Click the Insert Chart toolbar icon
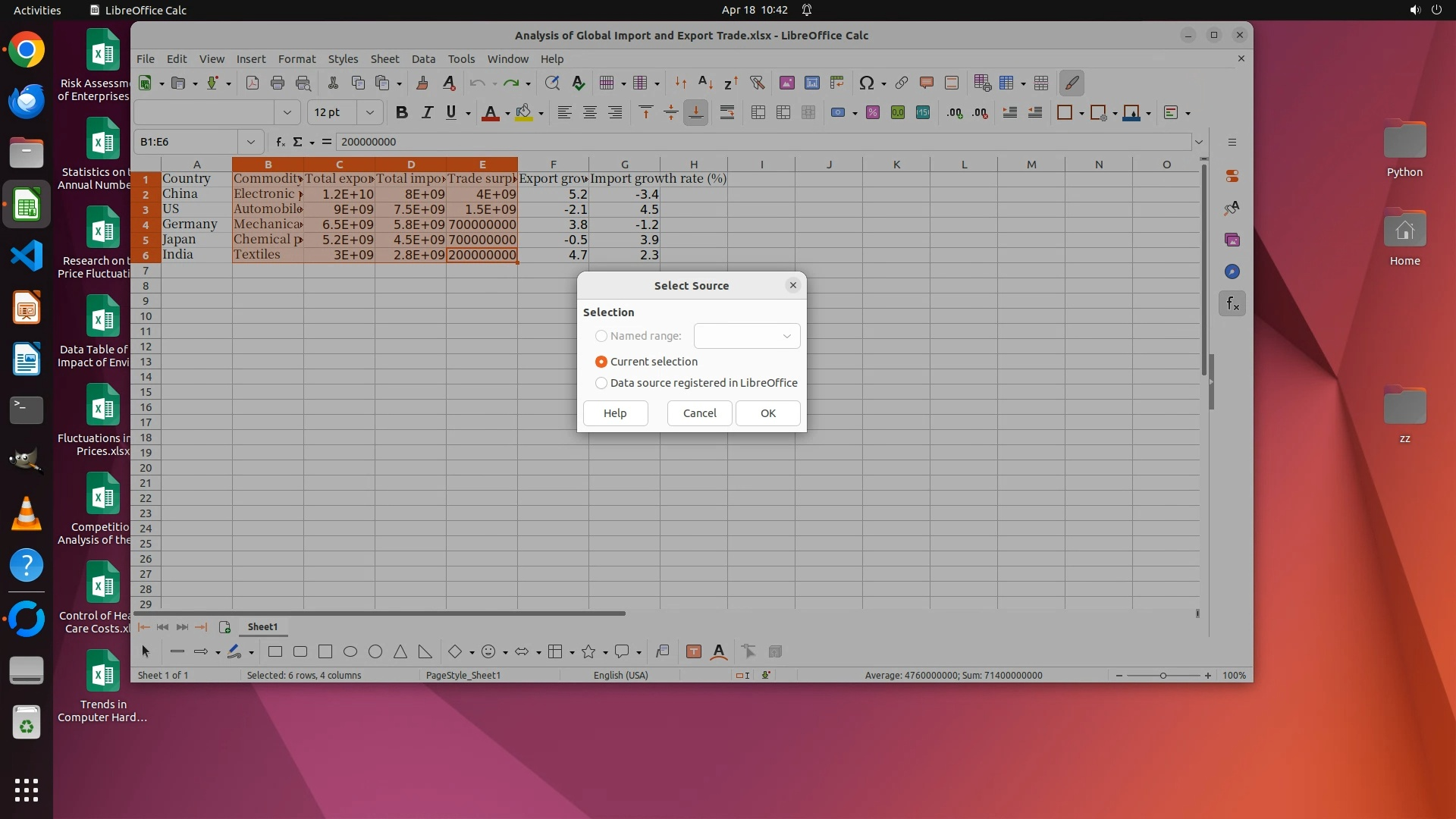The width and height of the screenshot is (1456, 819). click(812, 83)
